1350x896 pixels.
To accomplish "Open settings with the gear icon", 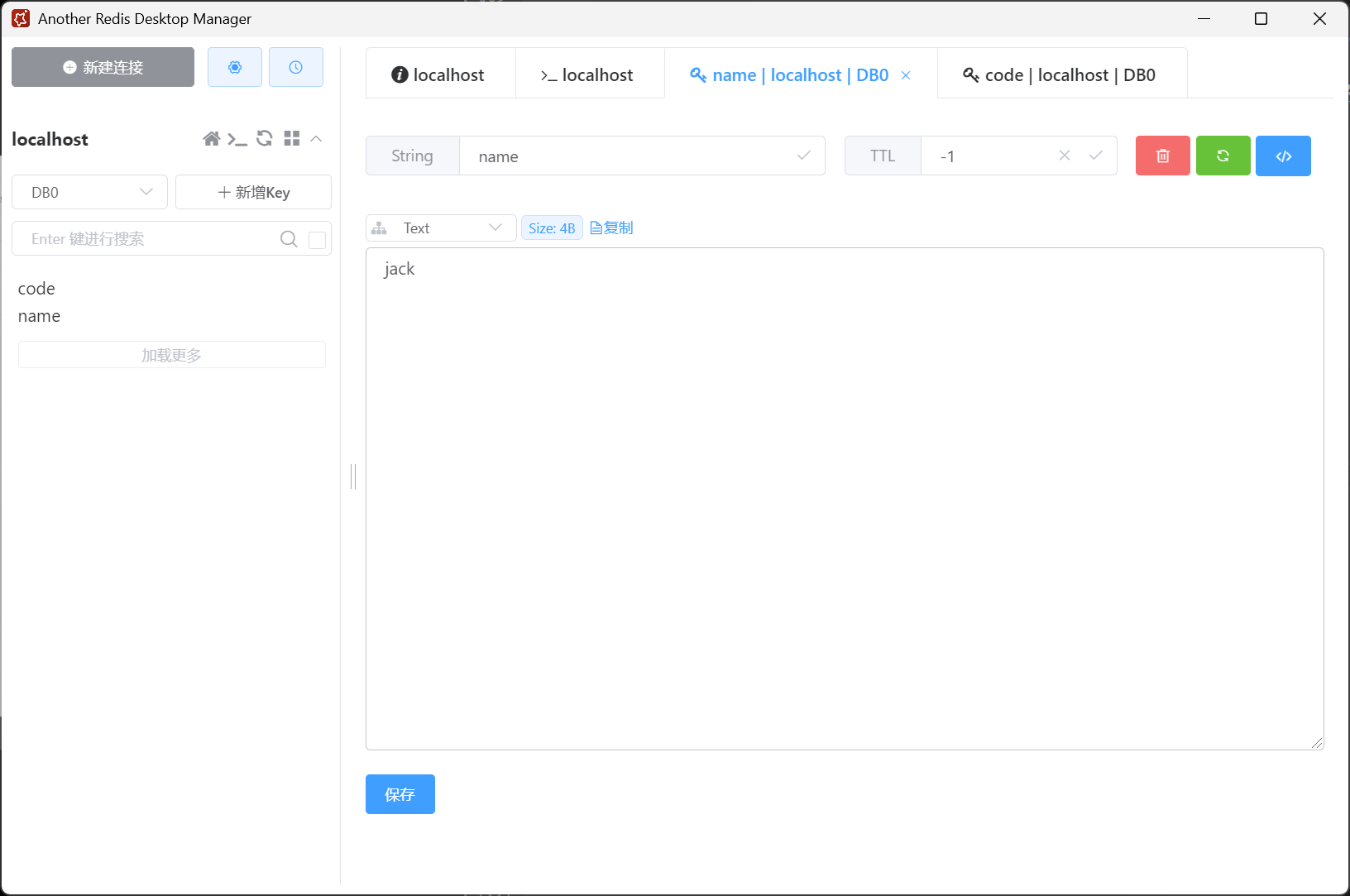I will click(x=235, y=67).
